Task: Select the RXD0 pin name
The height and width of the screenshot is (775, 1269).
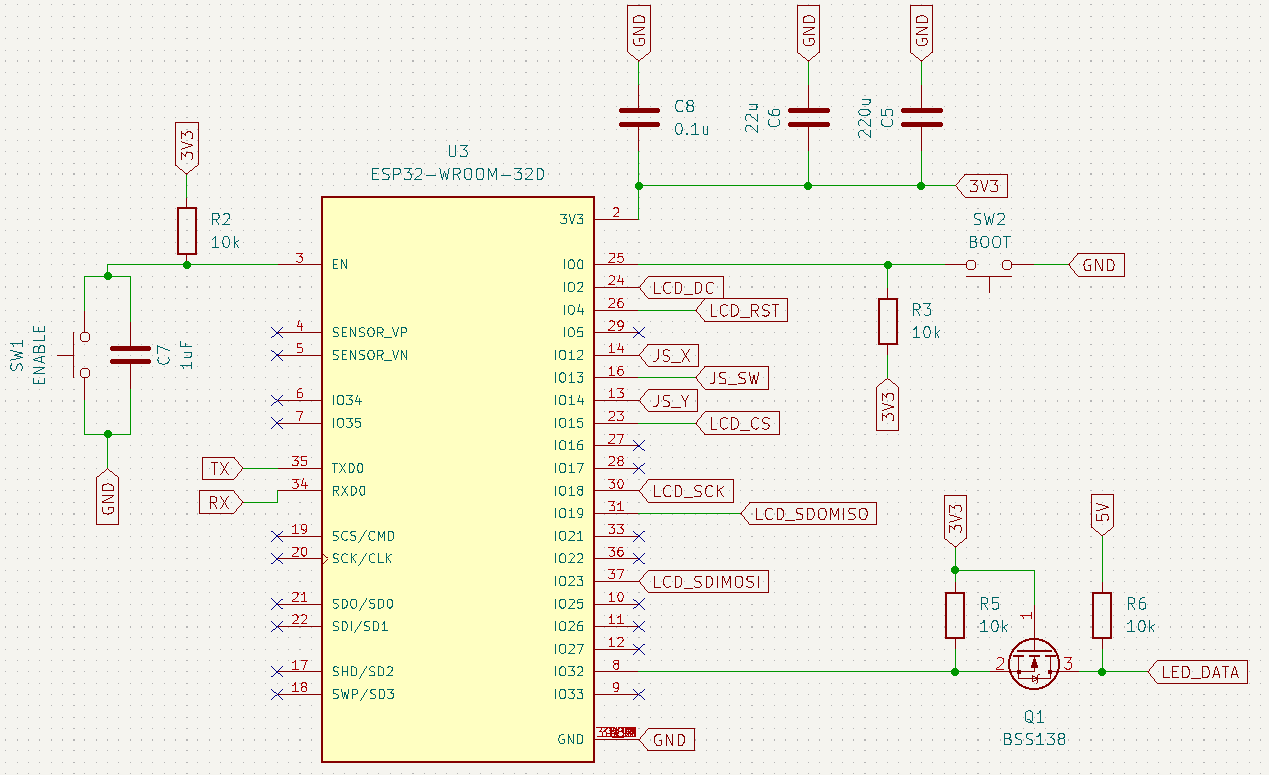Action: pos(348,491)
